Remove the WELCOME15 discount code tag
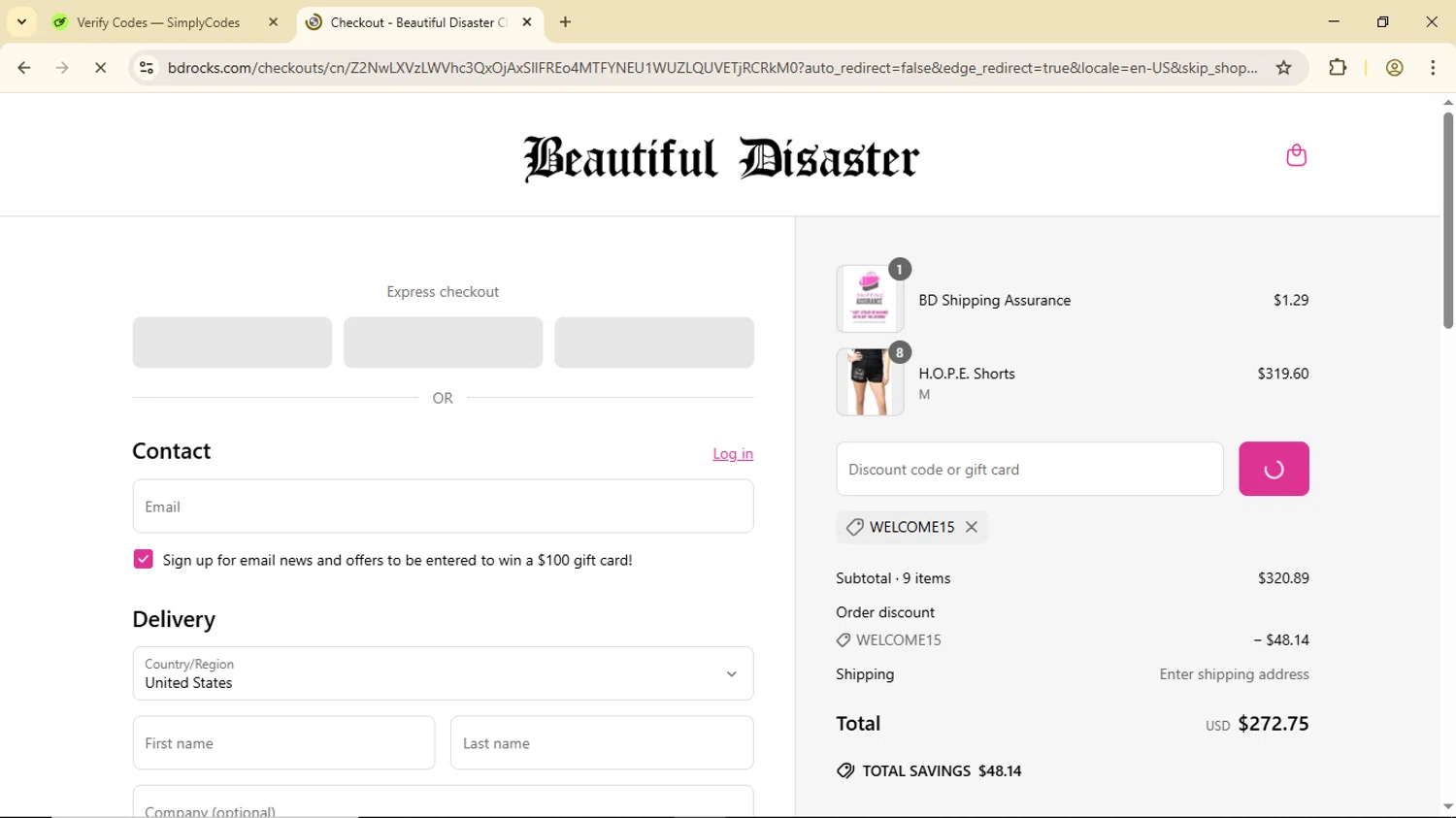Viewport: 1456px width, 818px height. pyautogui.click(x=971, y=527)
